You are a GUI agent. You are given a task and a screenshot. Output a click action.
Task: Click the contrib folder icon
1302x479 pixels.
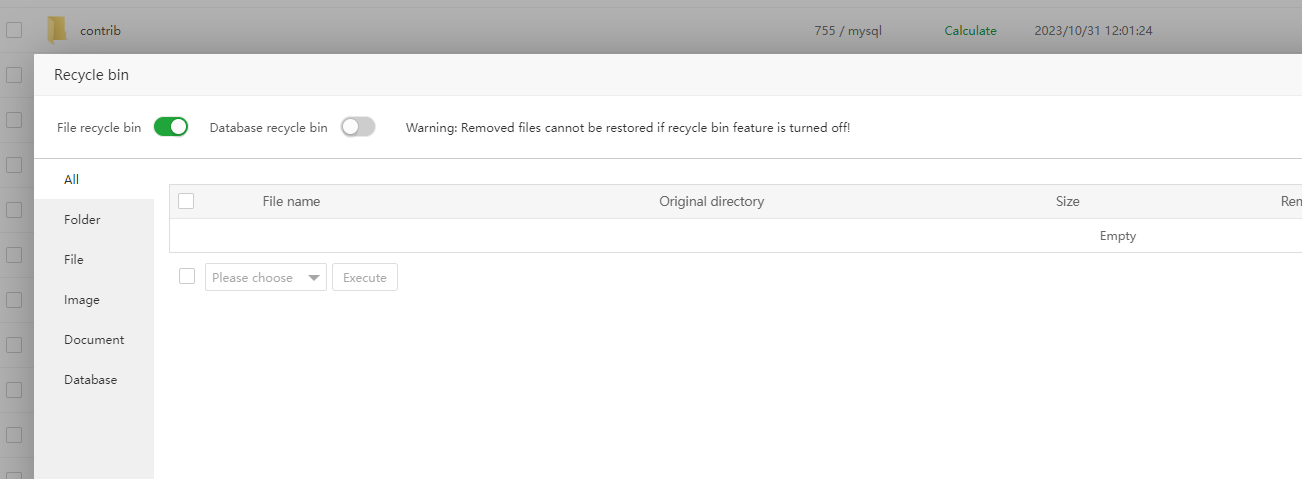(57, 31)
